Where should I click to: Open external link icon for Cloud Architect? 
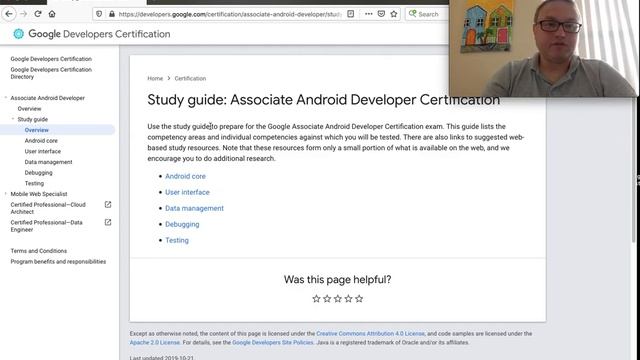[x=108, y=204]
